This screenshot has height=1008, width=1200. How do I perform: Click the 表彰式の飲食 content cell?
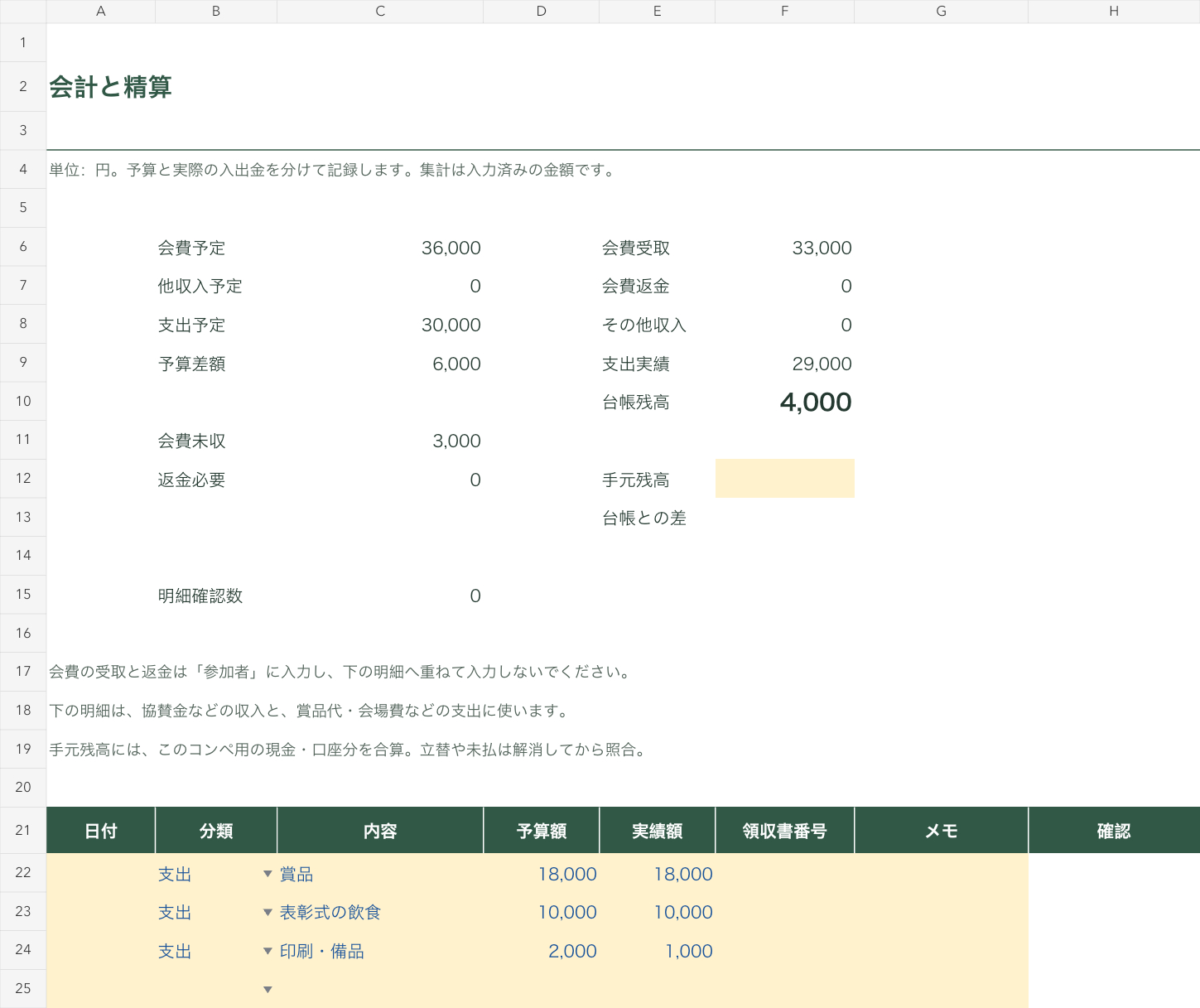pos(380,912)
